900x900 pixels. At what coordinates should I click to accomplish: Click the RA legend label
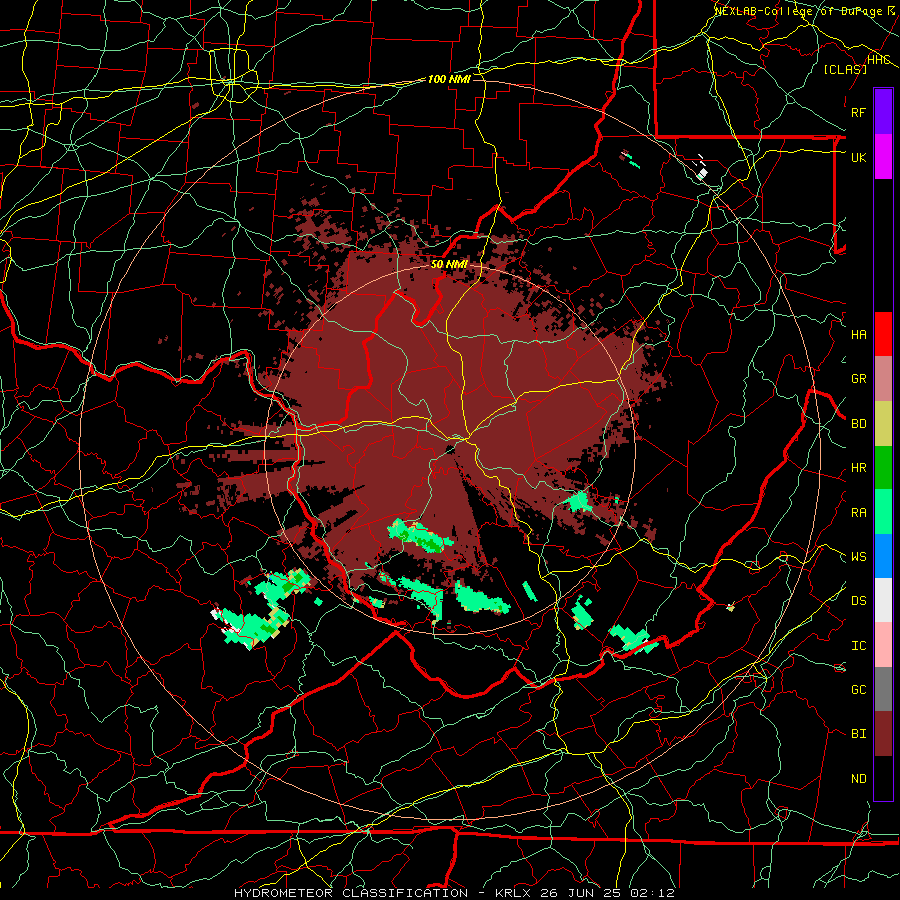click(859, 513)
